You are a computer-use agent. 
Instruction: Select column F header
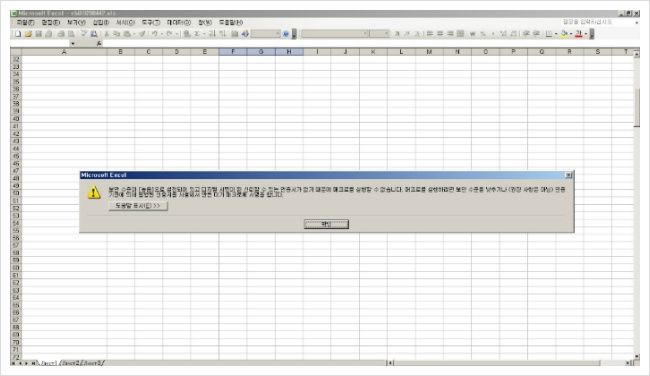[233, 52]
